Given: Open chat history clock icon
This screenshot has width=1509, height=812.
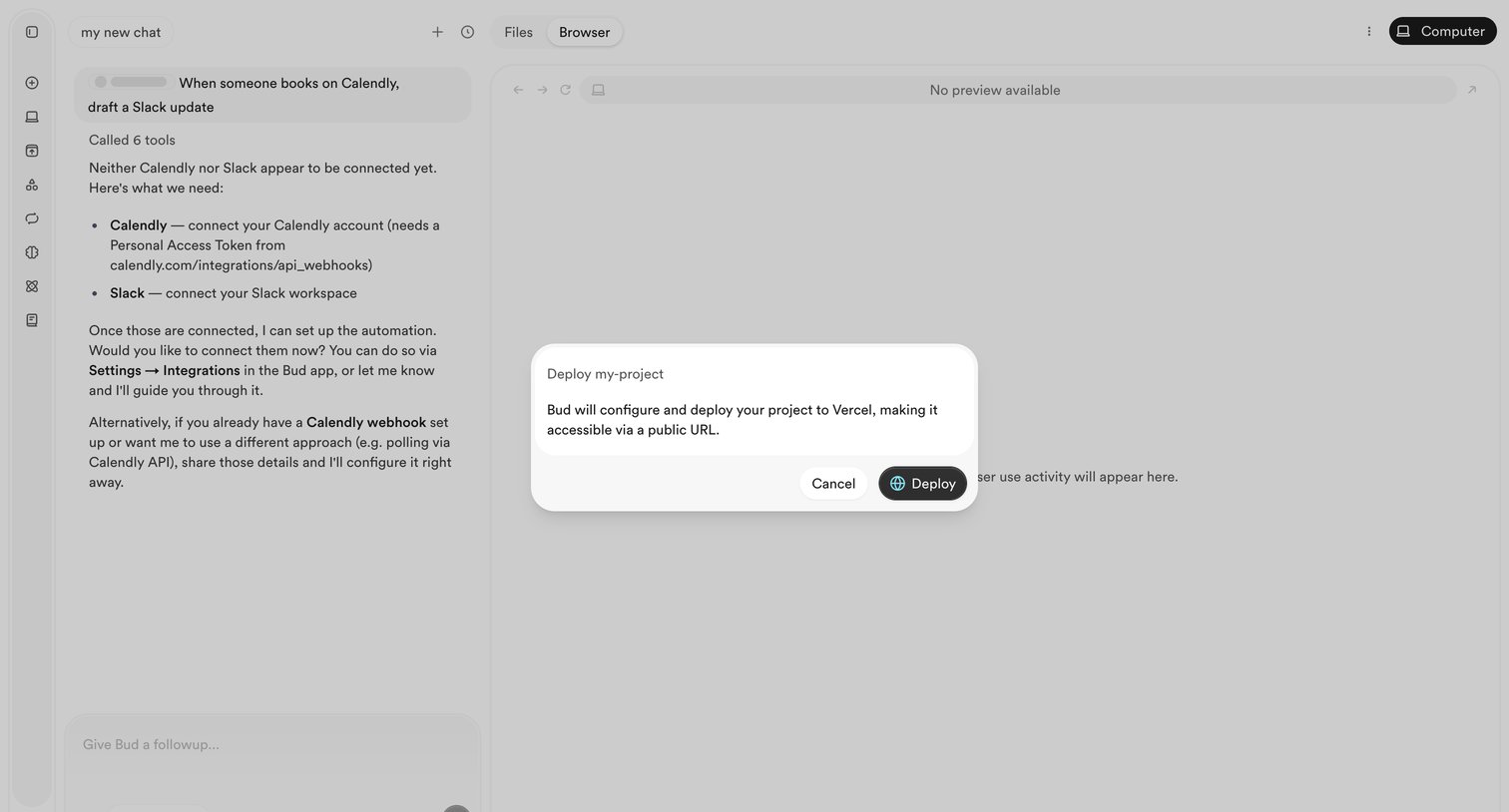Looking at the screenshot, I should click(x=467, y=32).
